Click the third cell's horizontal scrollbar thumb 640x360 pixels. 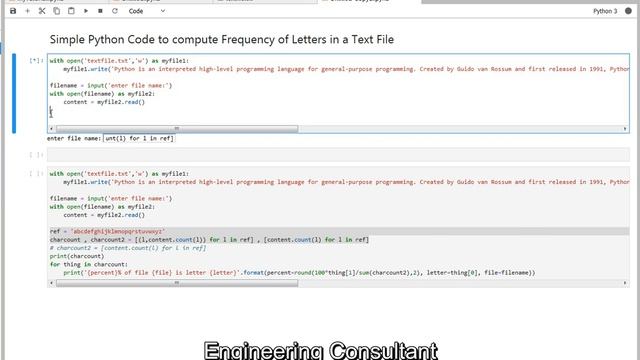point(177,282)
